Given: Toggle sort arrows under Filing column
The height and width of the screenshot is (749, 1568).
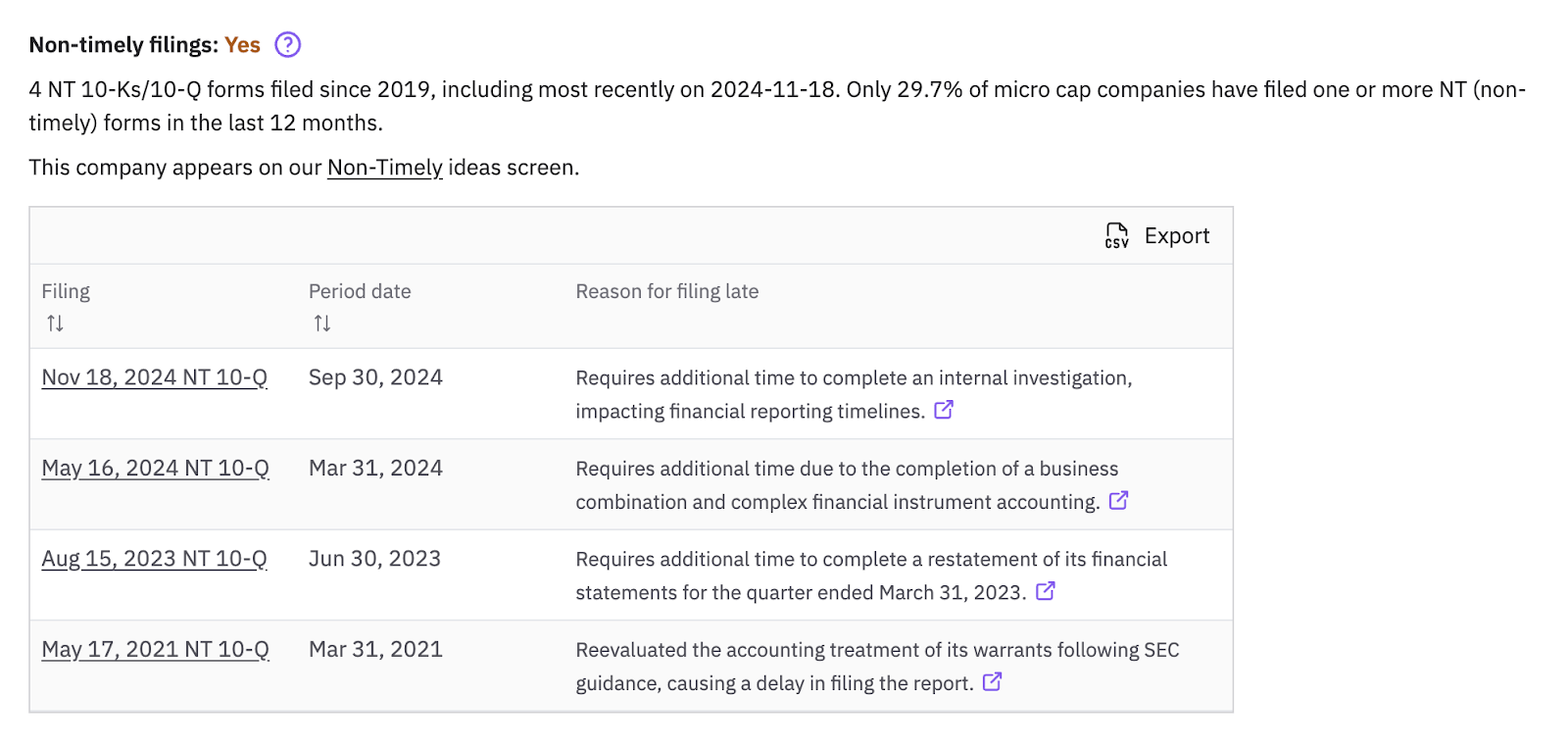Looking at the screenshot, I should [x=55, y=324].
